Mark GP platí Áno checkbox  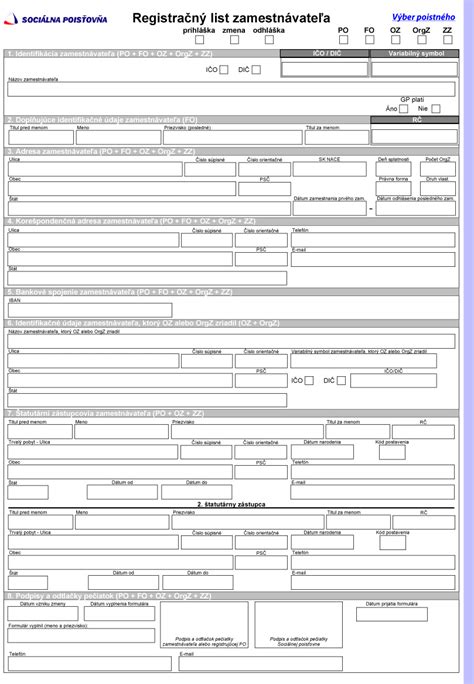point(403,109)
